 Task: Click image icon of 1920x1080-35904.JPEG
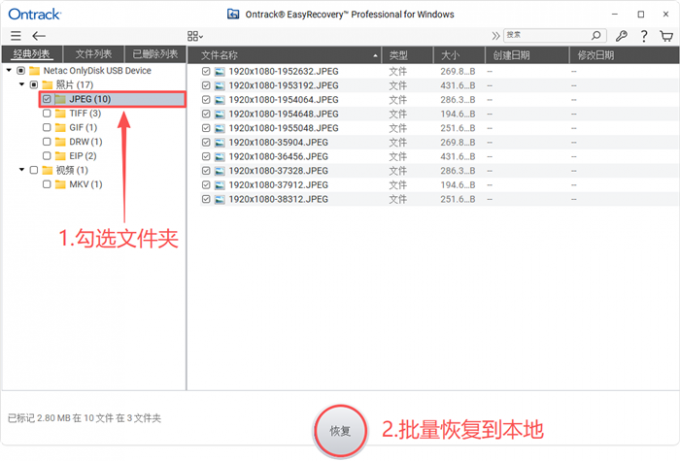pyautogui.click(x=220, y=142)
